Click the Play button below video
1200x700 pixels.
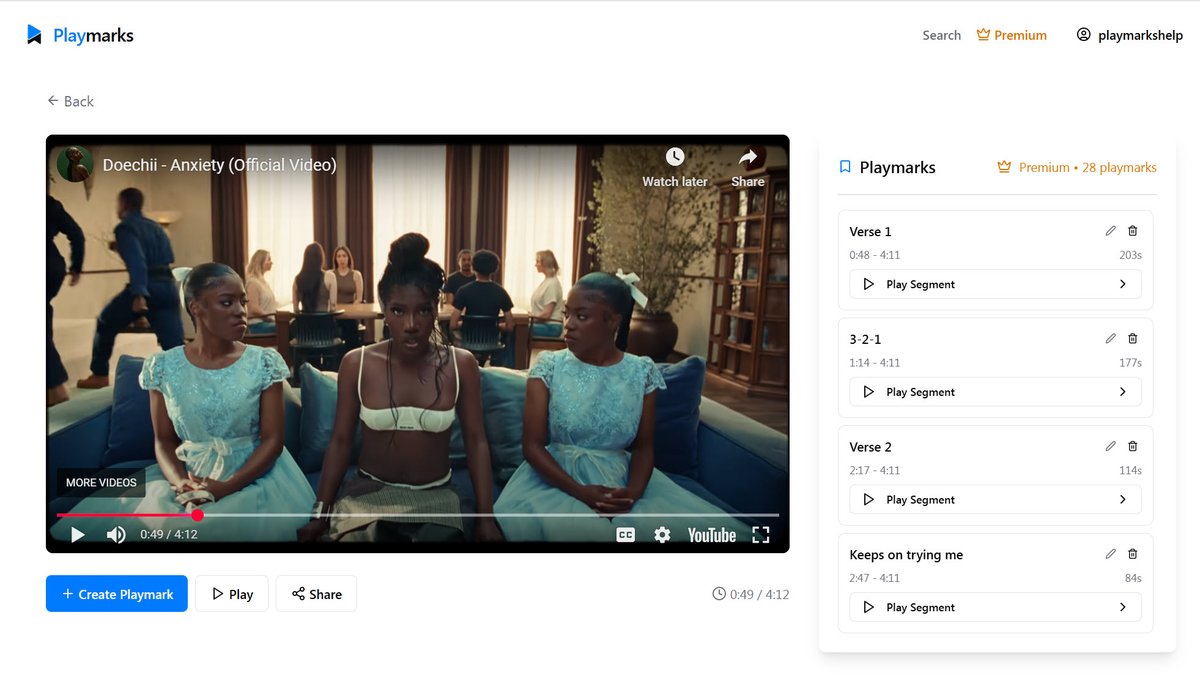[231, 594]
